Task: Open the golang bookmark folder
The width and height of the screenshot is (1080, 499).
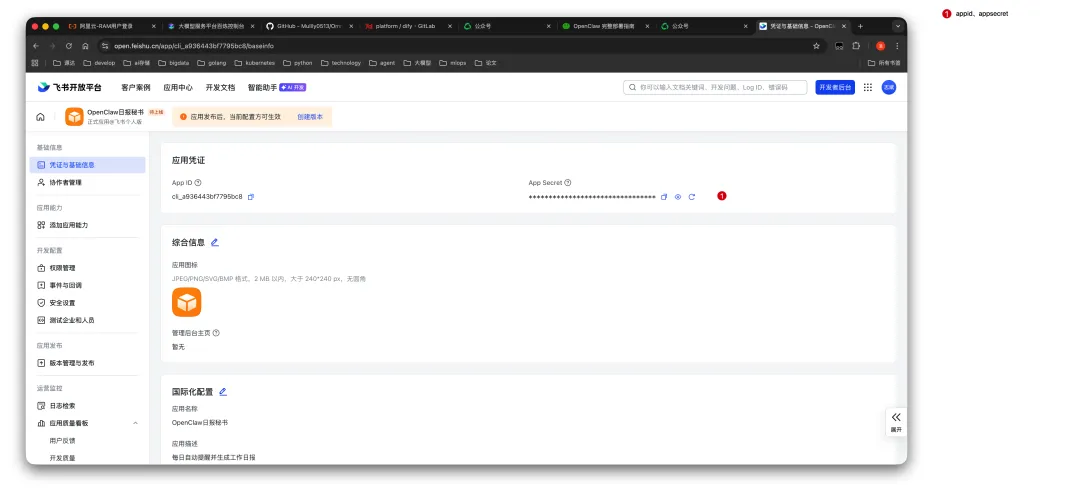Action: (x=211, y=63)
